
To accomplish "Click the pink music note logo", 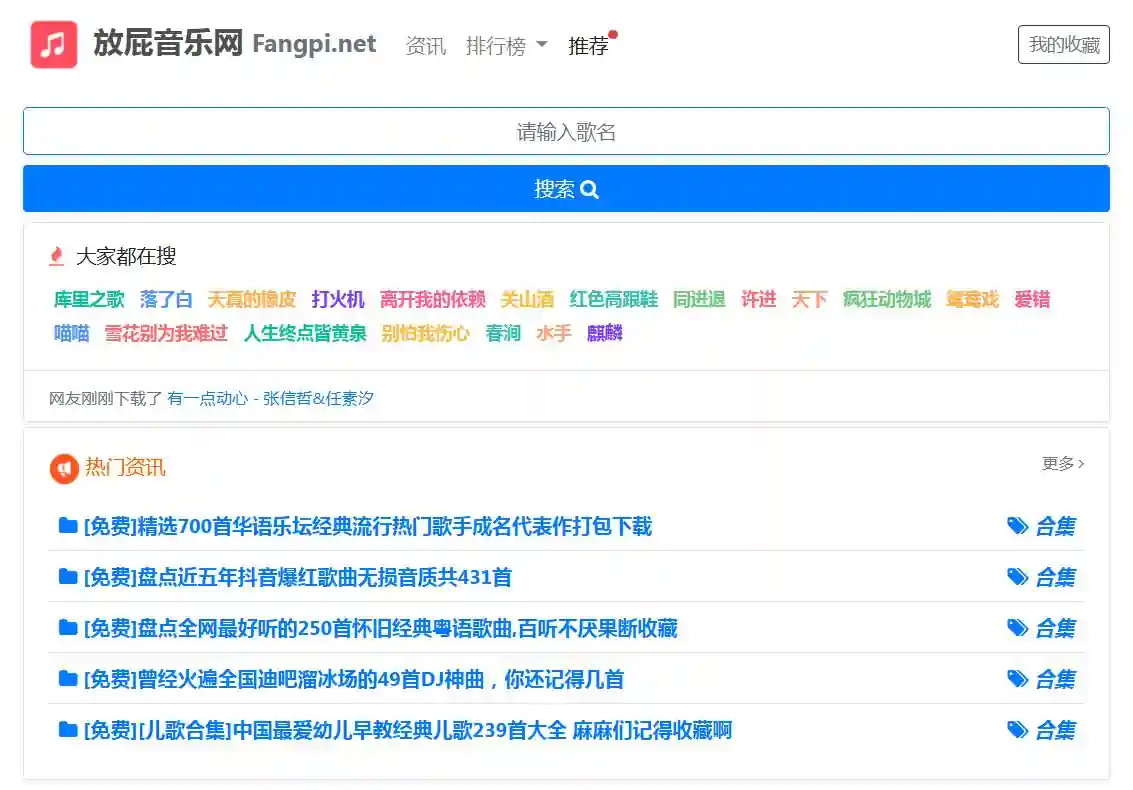I will pyautogui.click(x=54, y=45).
